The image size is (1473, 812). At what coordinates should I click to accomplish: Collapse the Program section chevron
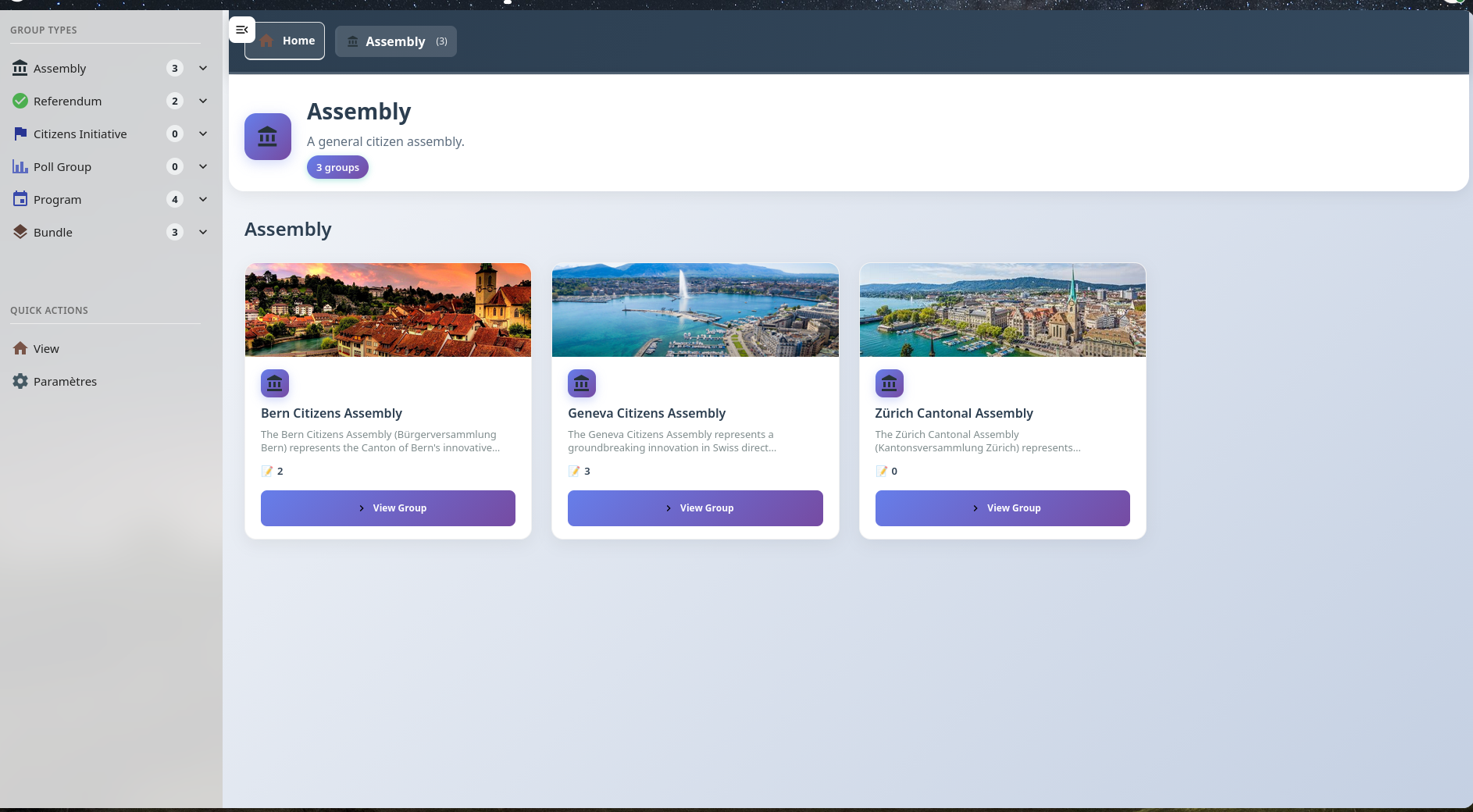202,199
